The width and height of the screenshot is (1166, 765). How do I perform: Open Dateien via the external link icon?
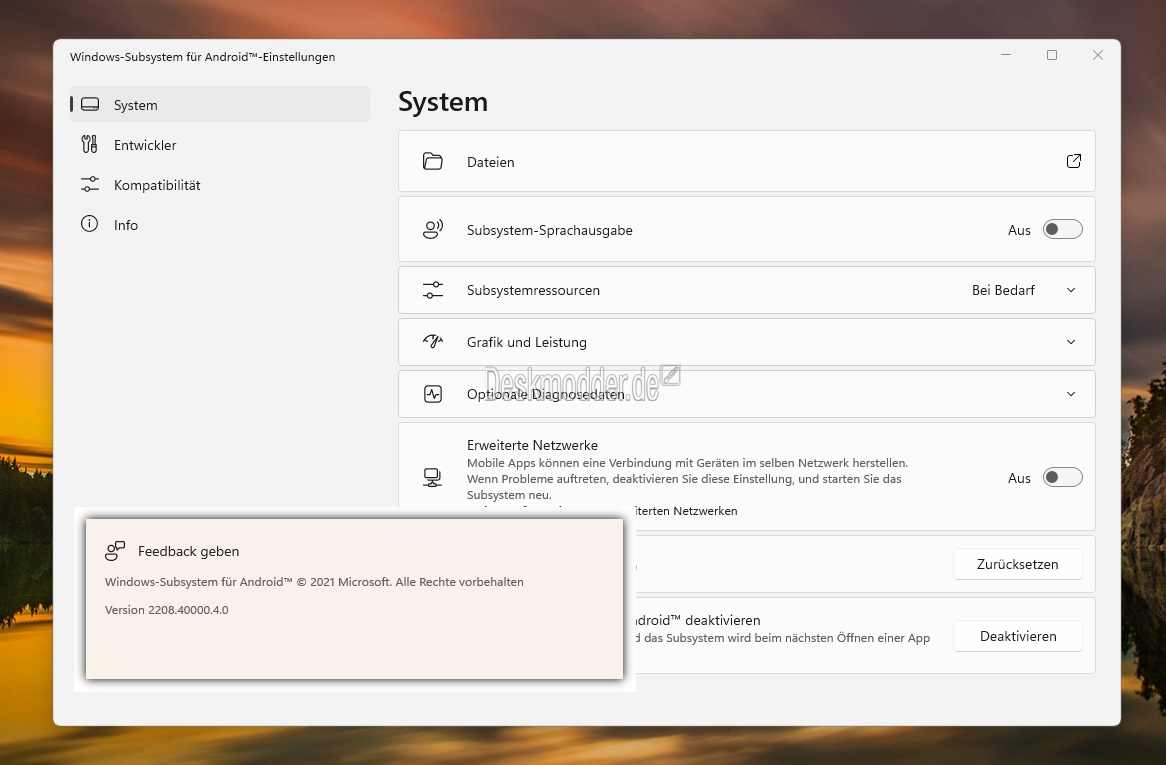[1073, 161]
